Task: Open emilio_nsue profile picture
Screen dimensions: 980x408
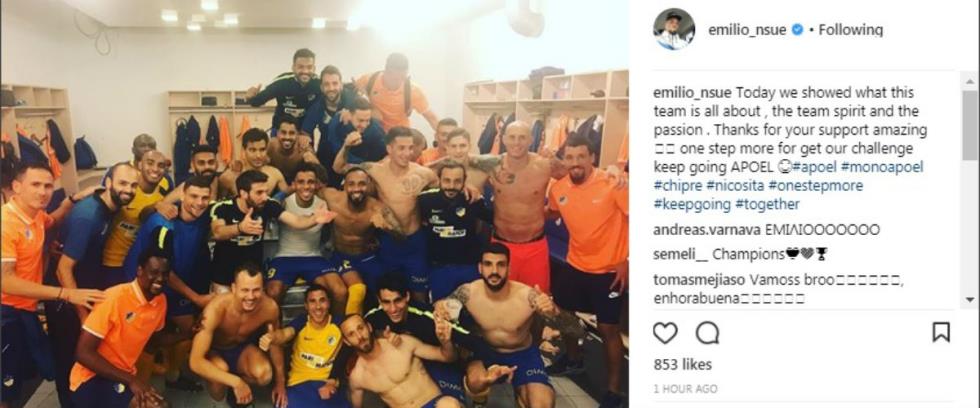Action: coord(674,29)
